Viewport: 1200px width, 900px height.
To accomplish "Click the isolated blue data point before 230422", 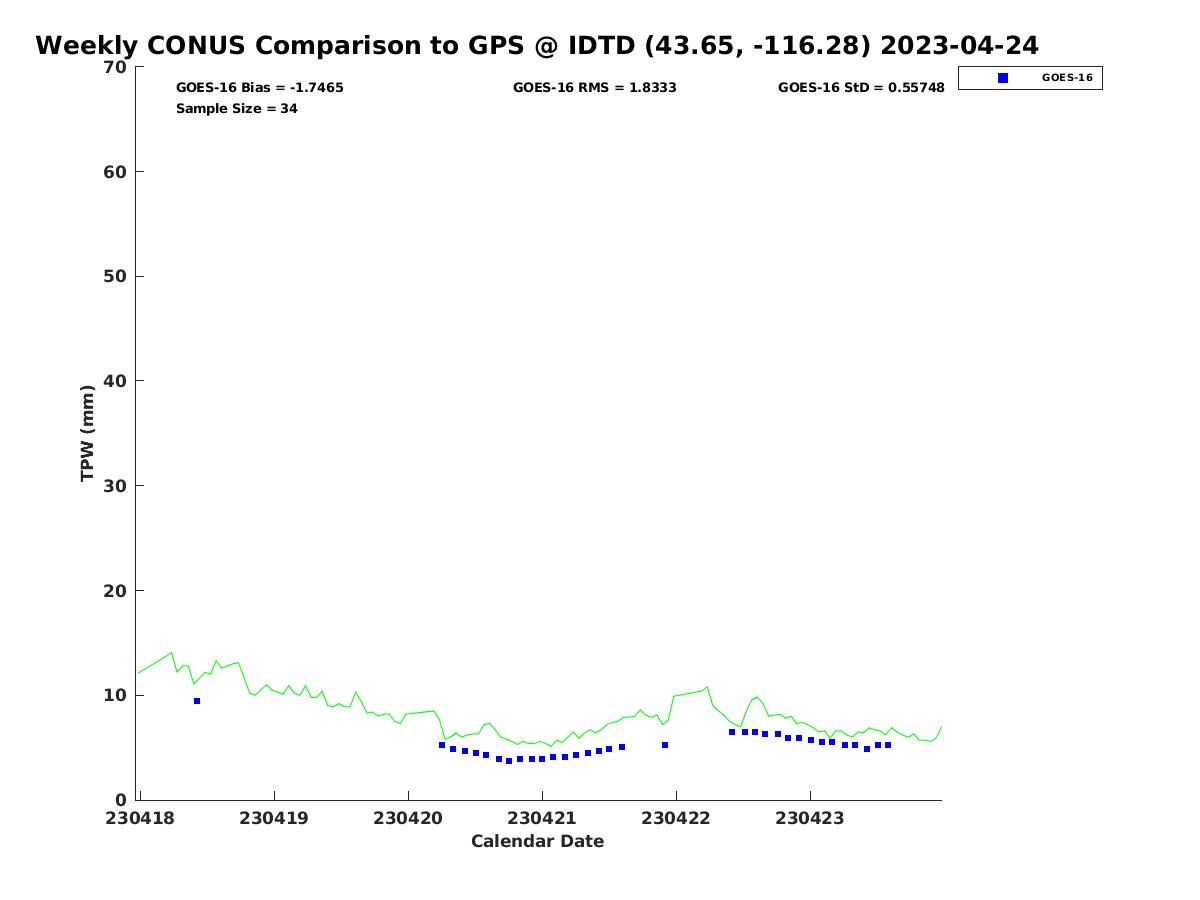I will [x=665, y=745].
